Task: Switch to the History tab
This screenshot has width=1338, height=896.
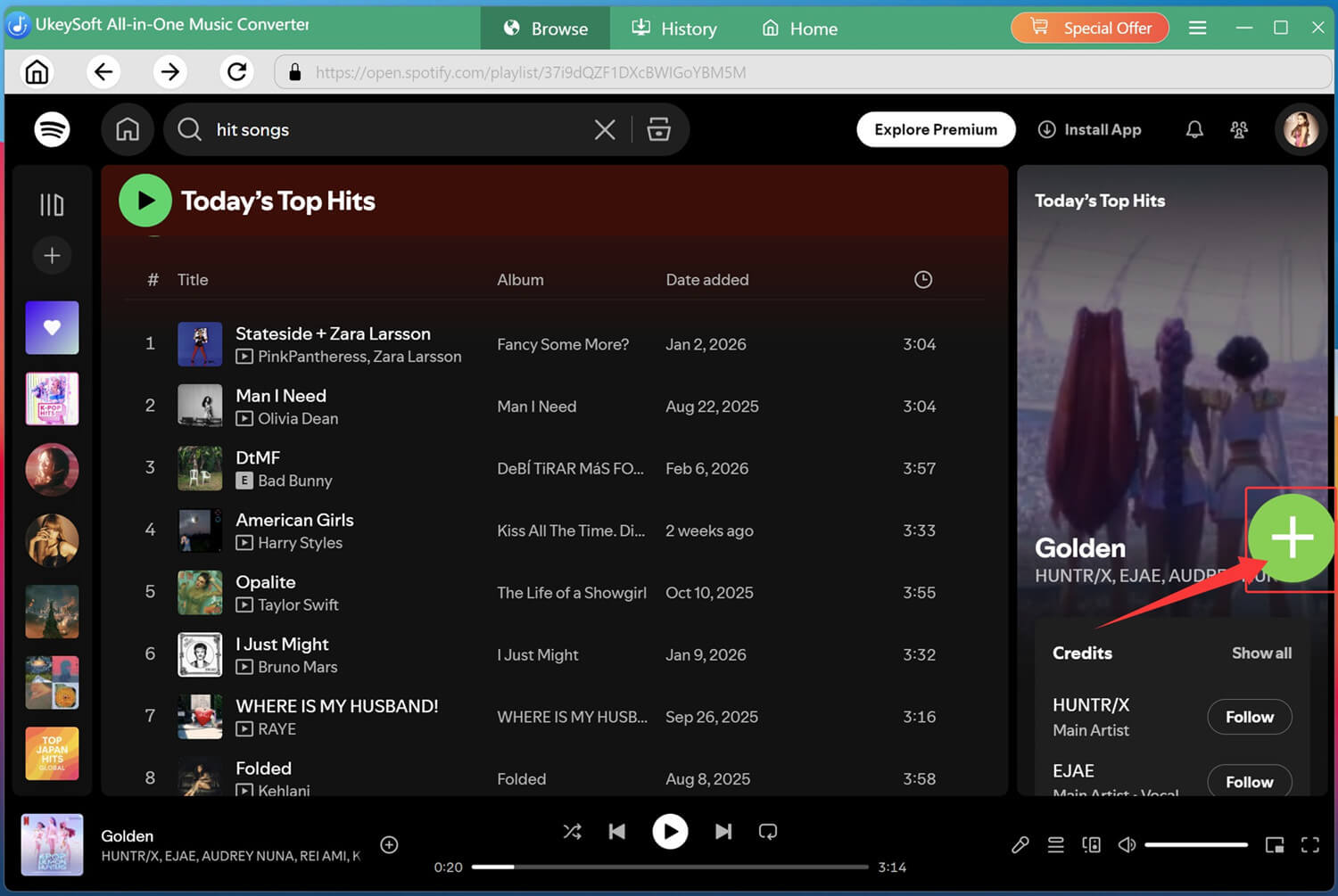Action: (x=674, y=28)
